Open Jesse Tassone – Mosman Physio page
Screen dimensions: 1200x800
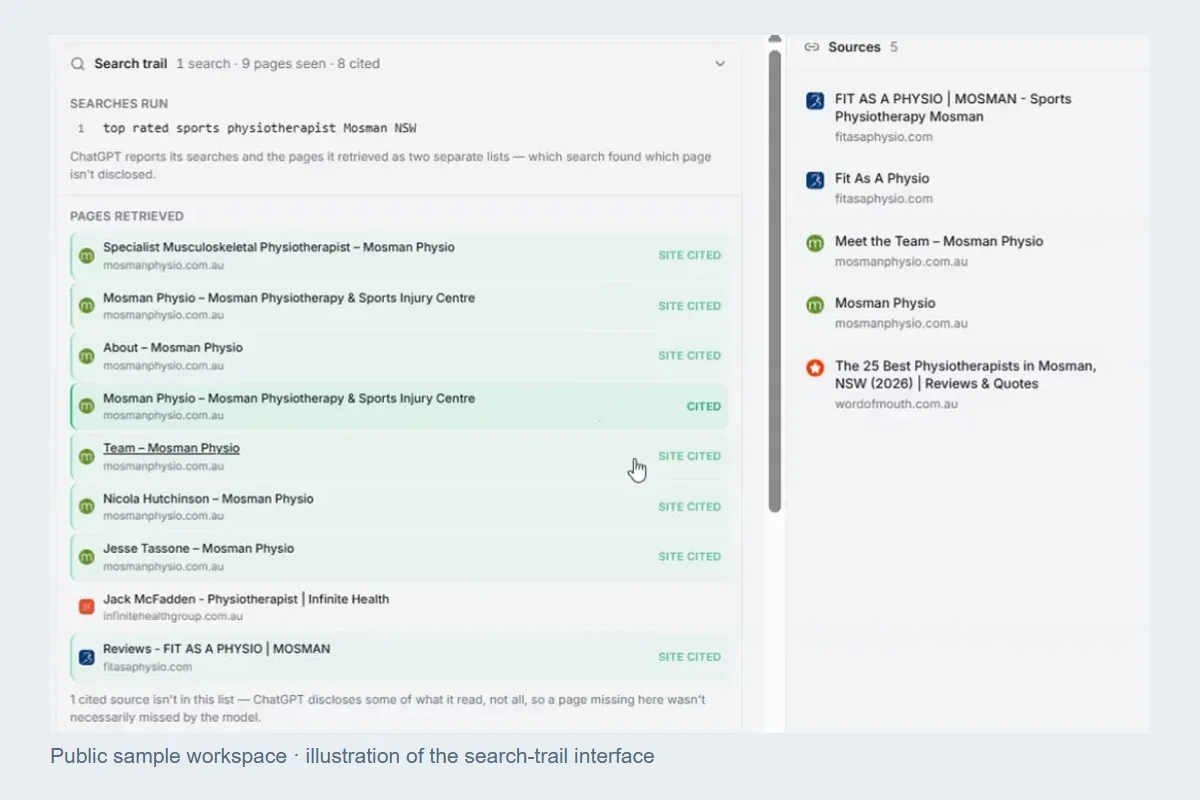pos(400,557)
